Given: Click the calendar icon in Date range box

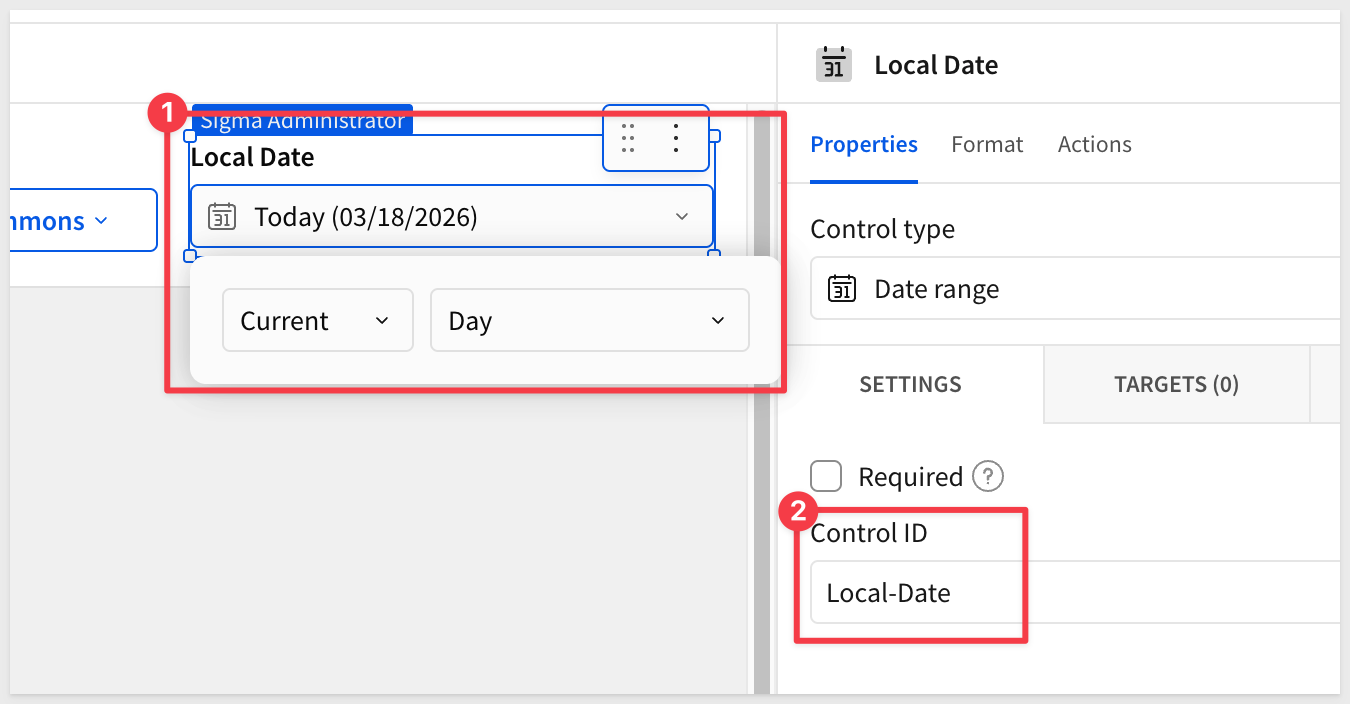Looking at the screenshot, I should click(842, 290).
